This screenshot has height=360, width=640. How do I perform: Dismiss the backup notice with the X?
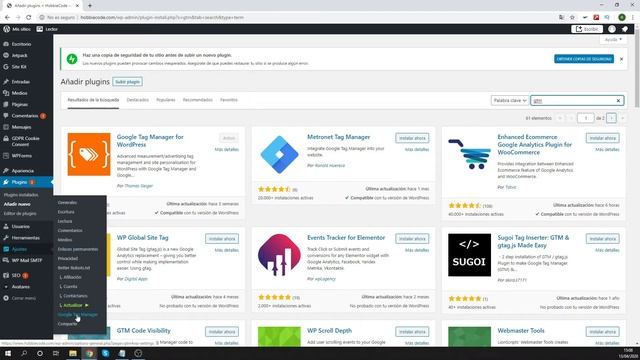pos(621,59)
